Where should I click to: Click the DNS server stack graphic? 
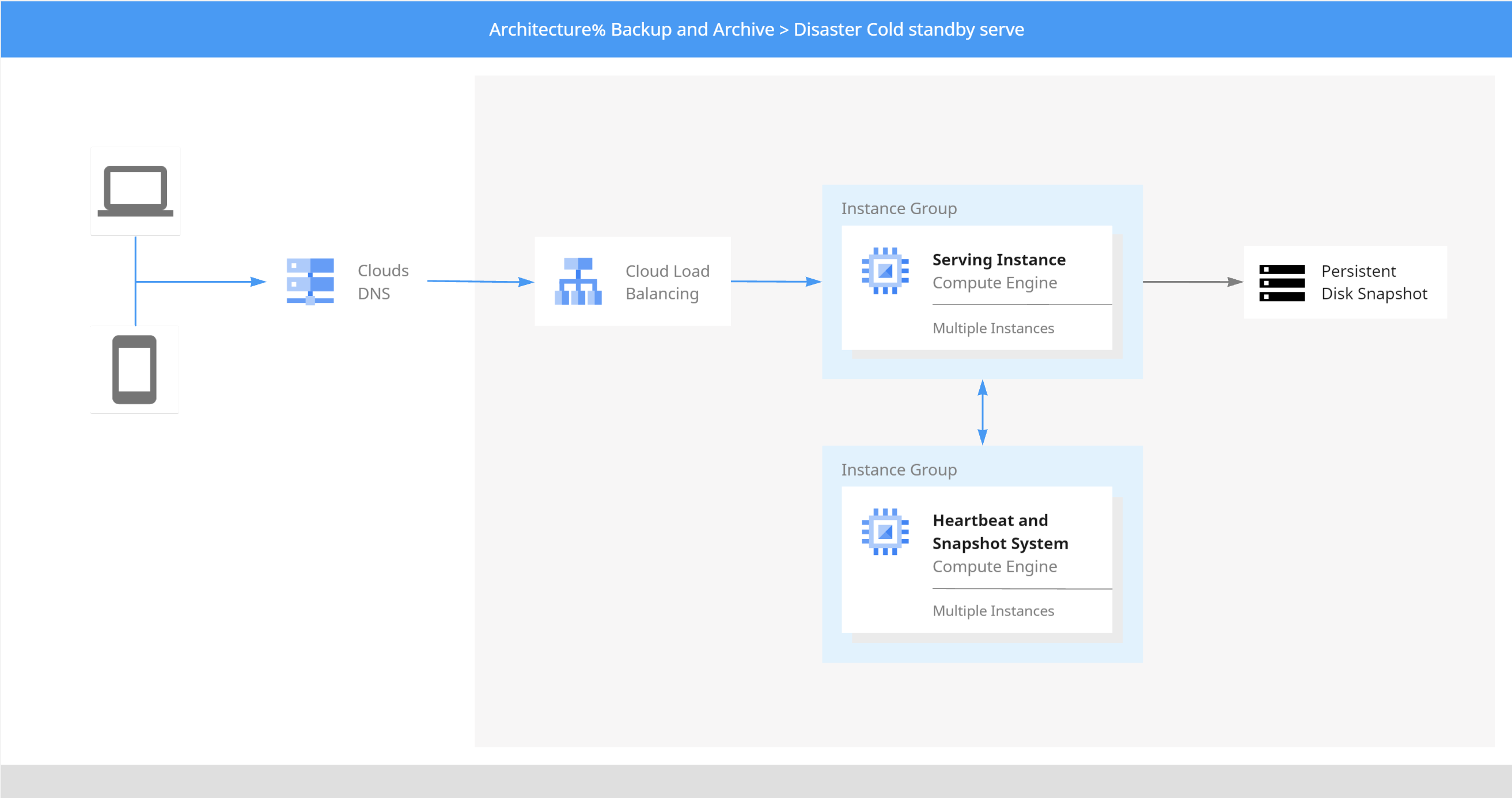(x=310, y=282)
